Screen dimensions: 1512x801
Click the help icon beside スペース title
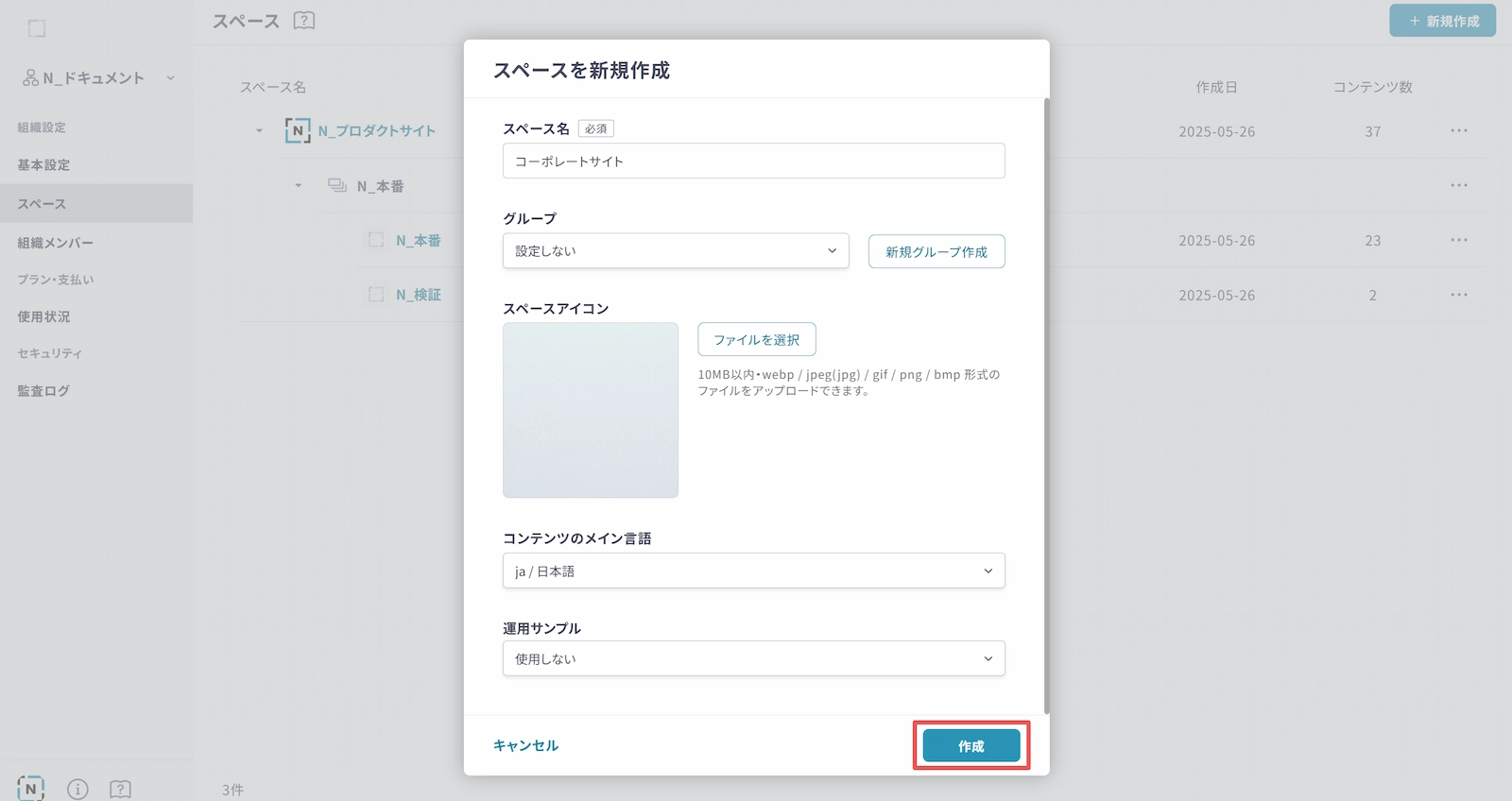(x=303, y=20)
